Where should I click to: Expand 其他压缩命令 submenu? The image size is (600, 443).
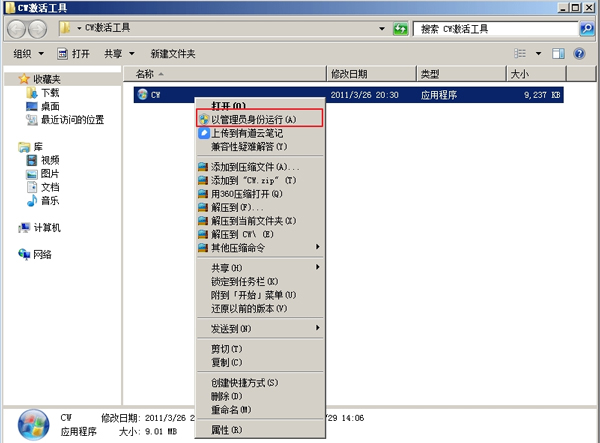(x=260, y=248)
